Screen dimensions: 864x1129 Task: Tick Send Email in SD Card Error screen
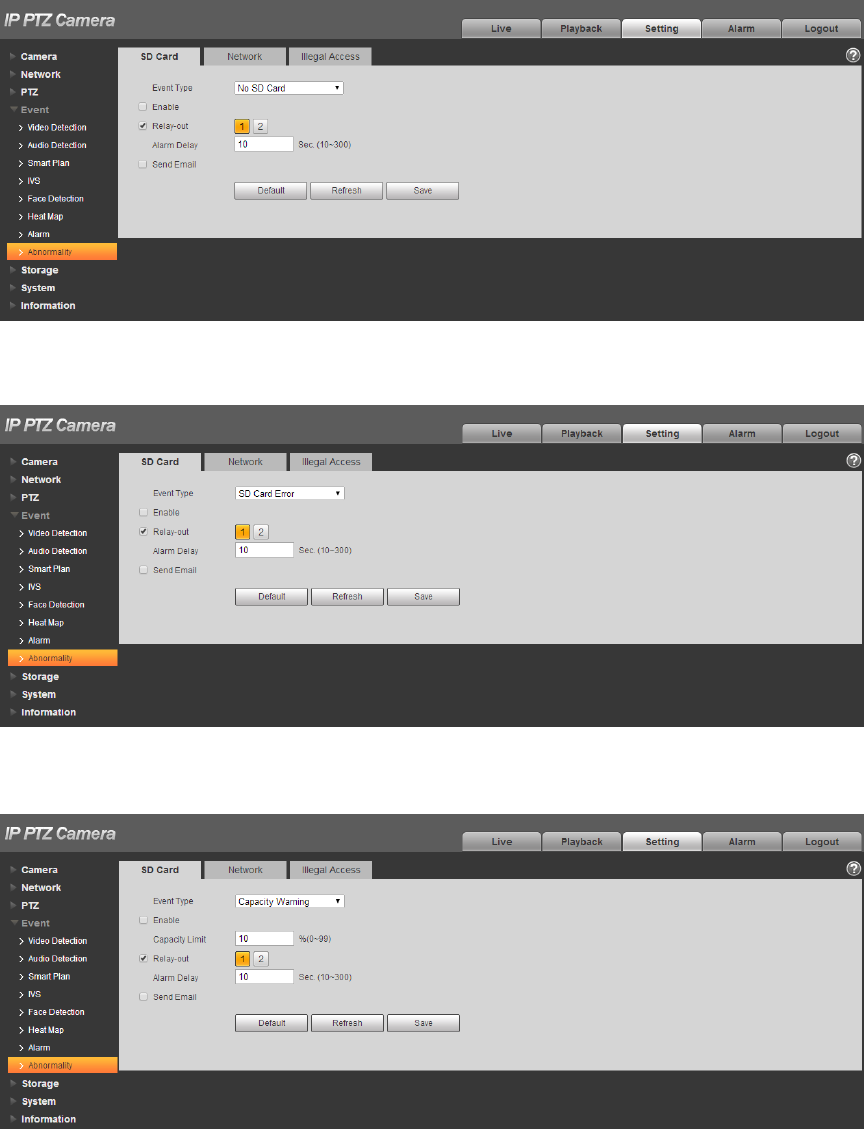(x=143, y=570)
